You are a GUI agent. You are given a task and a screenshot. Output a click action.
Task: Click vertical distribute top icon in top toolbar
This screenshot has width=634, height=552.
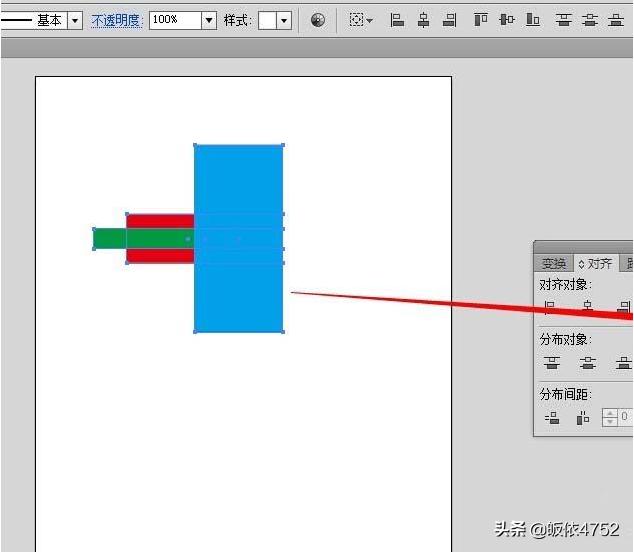[564, 19]
